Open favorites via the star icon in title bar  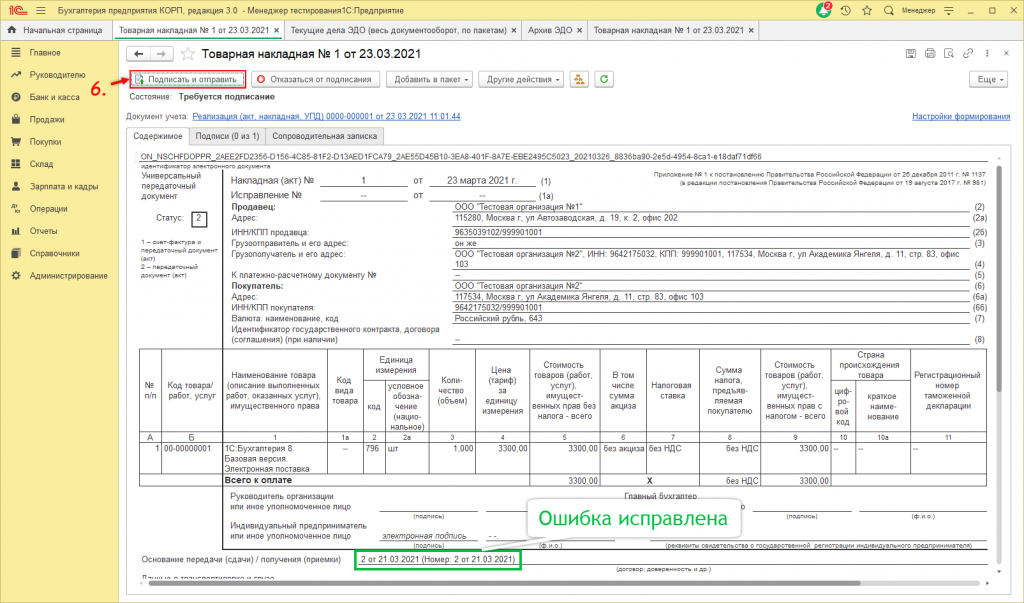pyautogui.click(x=869, y=10)
